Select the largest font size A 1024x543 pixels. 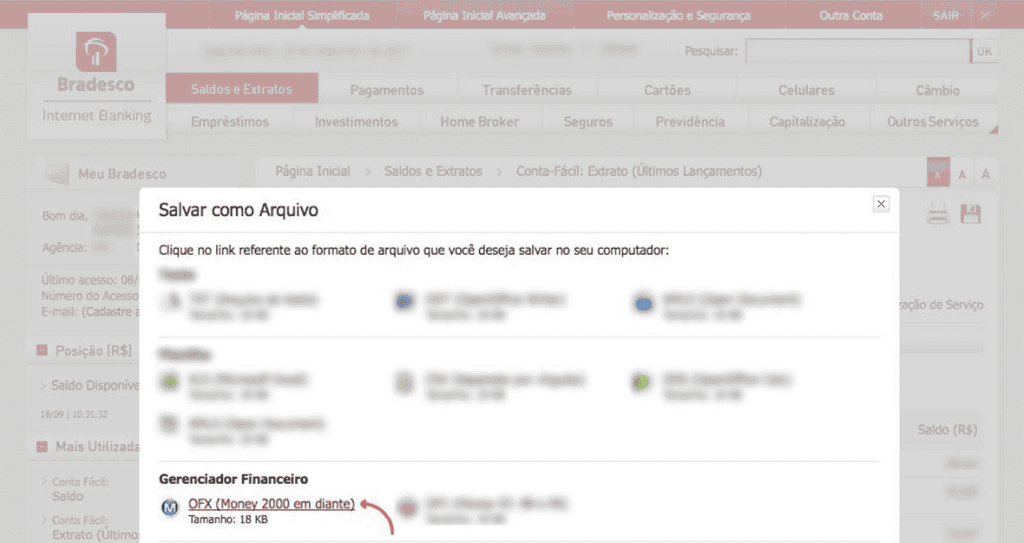985,174
